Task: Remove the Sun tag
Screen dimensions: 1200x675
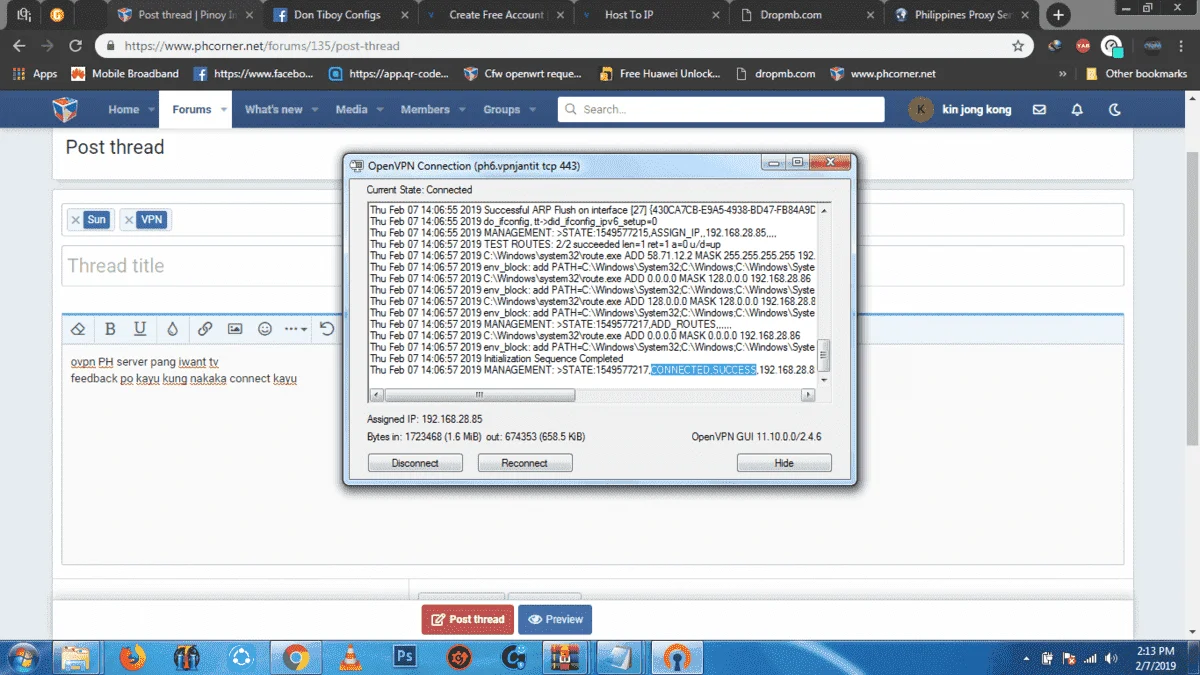Action: tap(75, 220)
